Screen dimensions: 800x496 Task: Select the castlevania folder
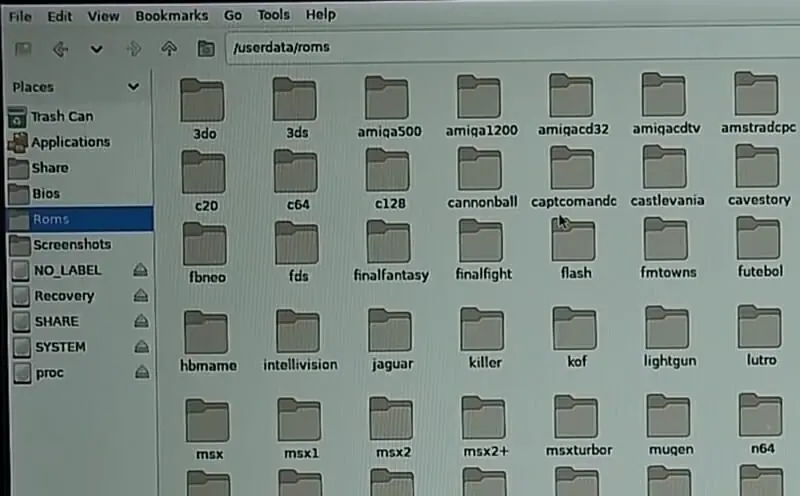point(666,177)
